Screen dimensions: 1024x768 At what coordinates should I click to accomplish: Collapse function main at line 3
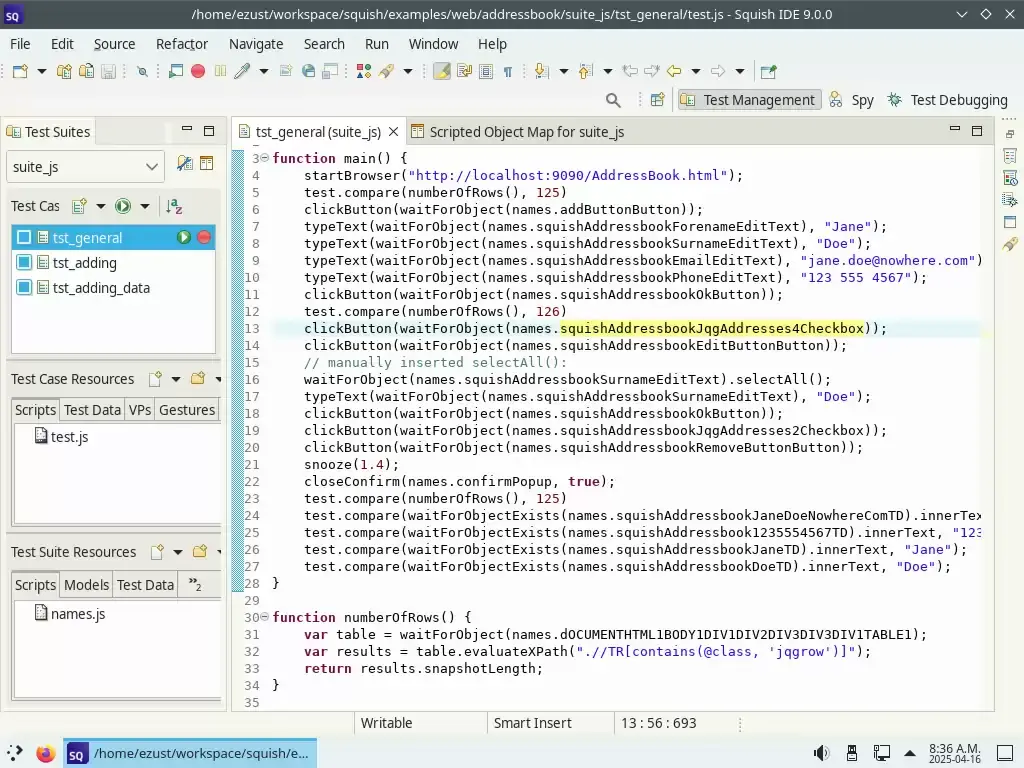(x=264, y=157)
